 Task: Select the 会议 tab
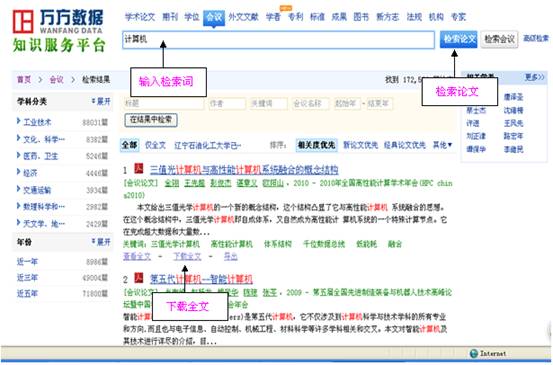214,17
